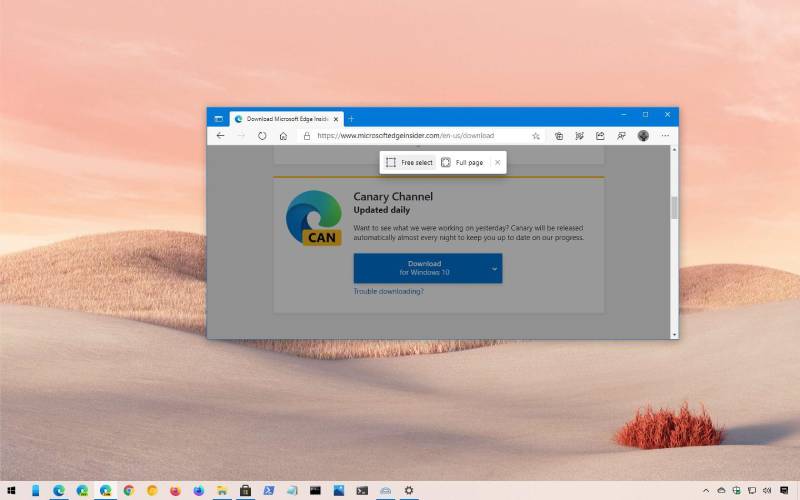Close the web capture toolbar
This screenshot has height=500, width=800.
click(x=497, y=162)
